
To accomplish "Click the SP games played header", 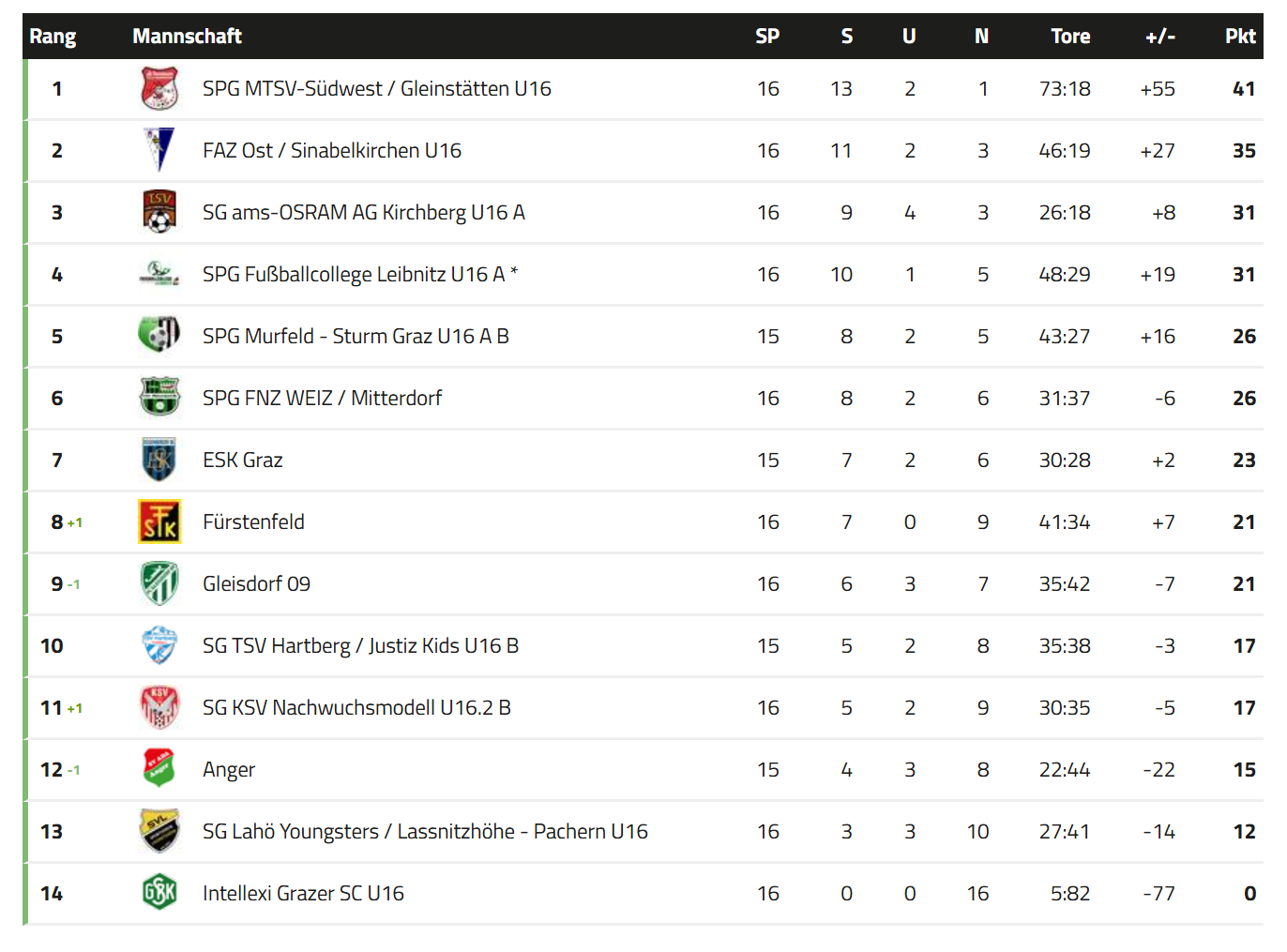I will (767, 36).
